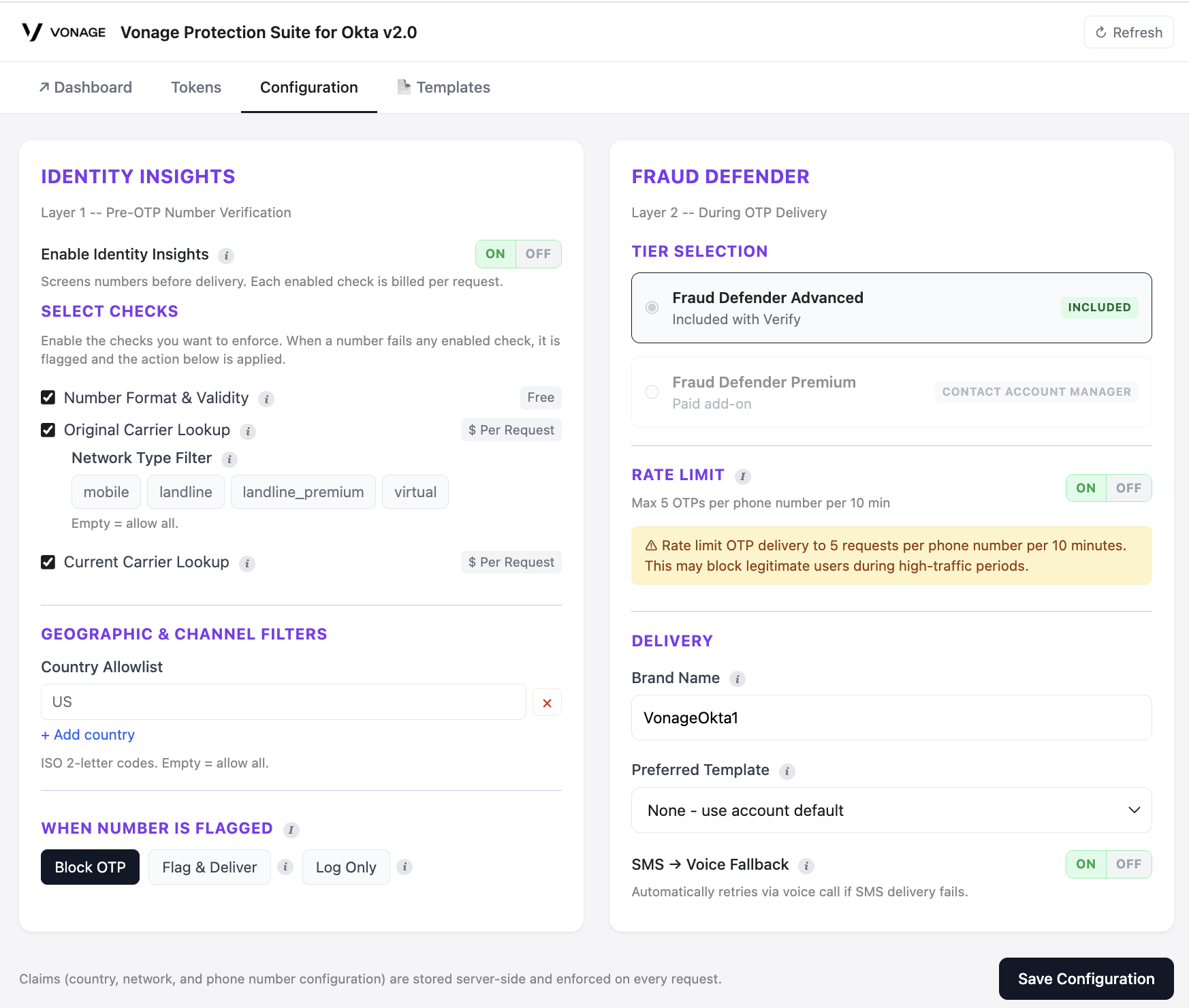Select the virtual network type chip
The width and height of the screenshot is (1189, 1008).
[415, 492]
